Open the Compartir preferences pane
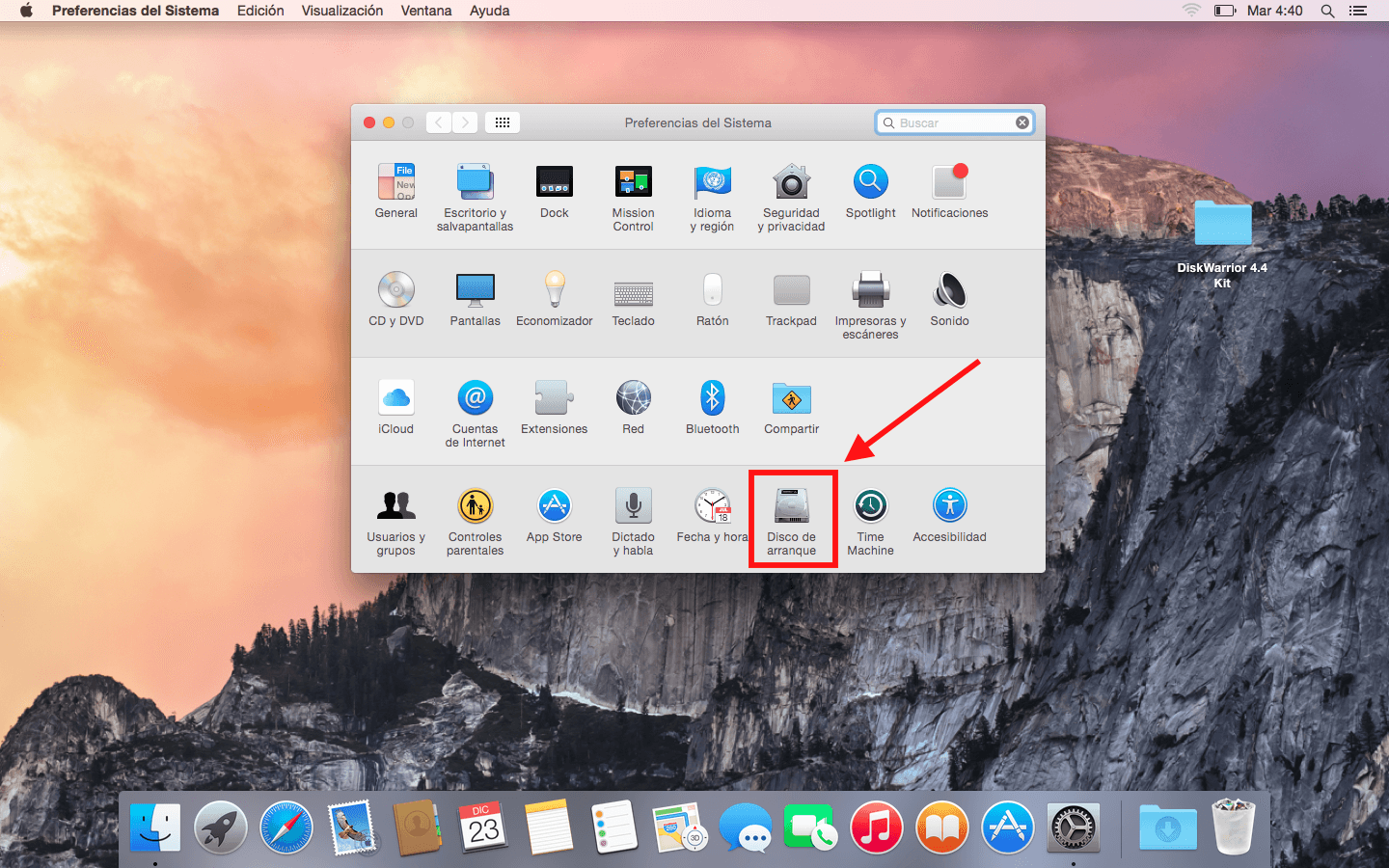The image size is (1389, 868). [x=792, y=407]
